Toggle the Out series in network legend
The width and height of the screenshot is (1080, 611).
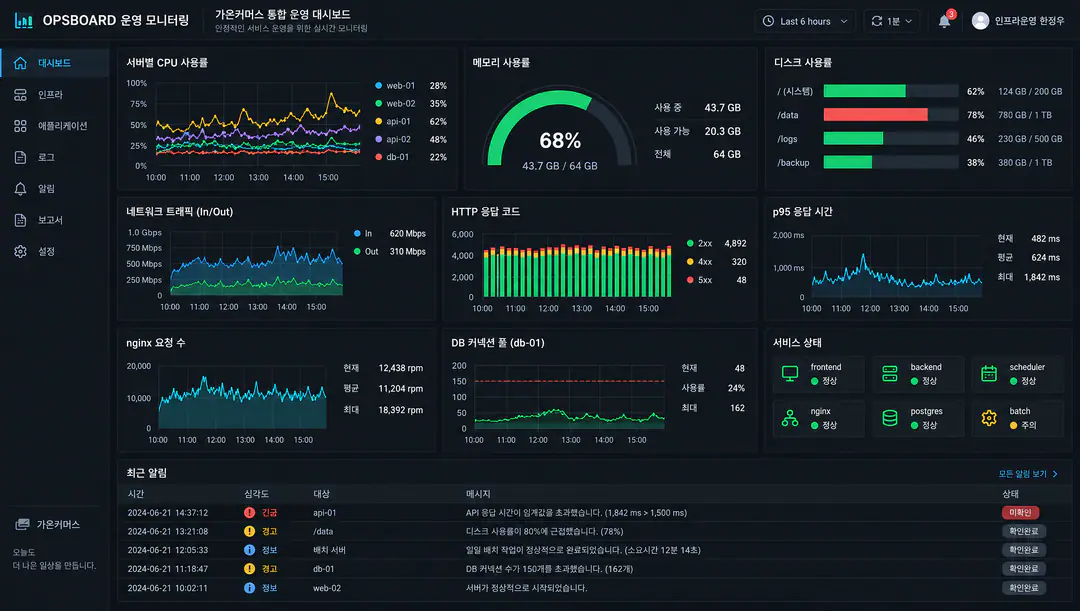tap(389, 251)
